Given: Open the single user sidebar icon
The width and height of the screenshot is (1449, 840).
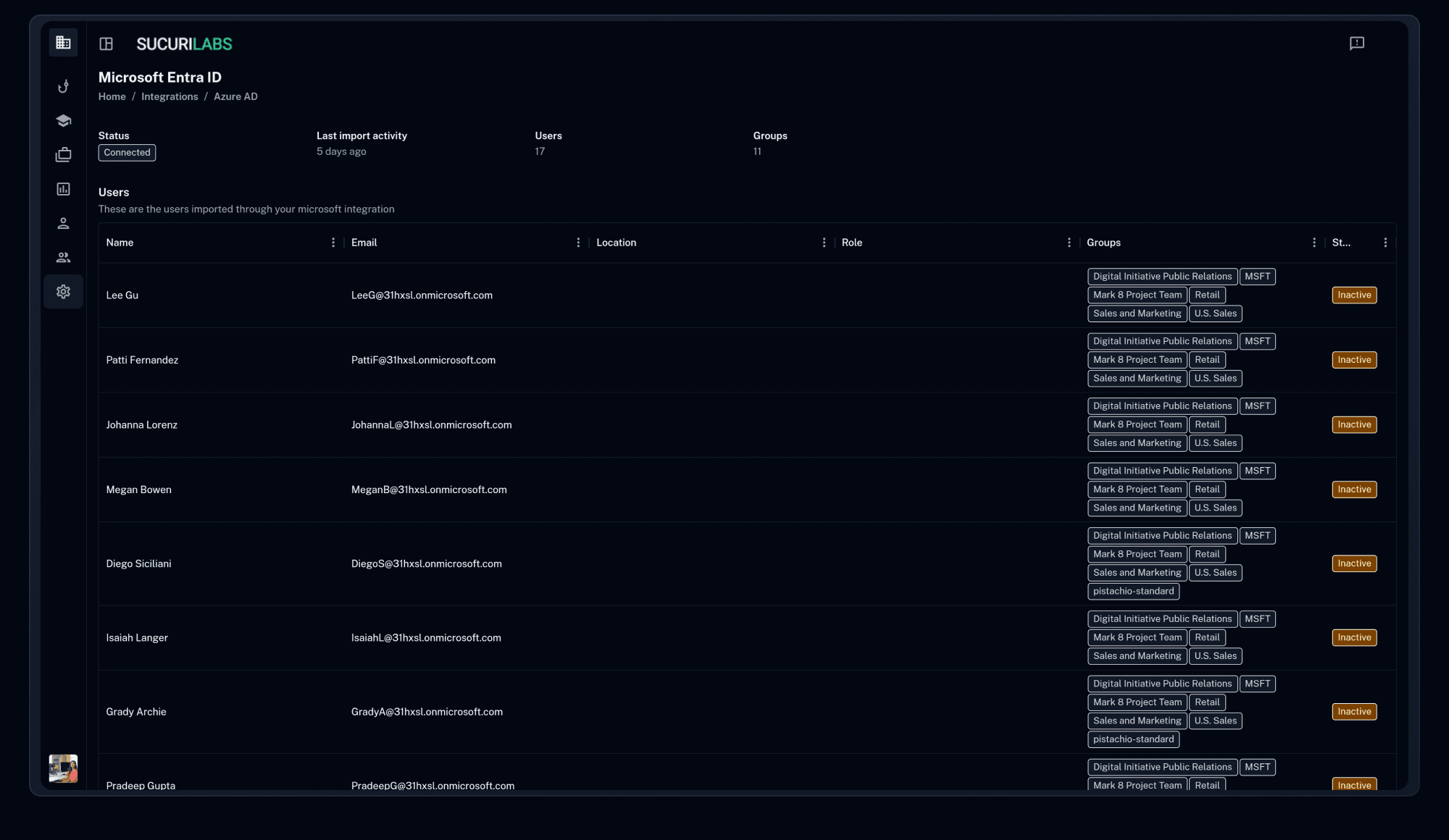Looking at the screenshot, I should (63, 223).
